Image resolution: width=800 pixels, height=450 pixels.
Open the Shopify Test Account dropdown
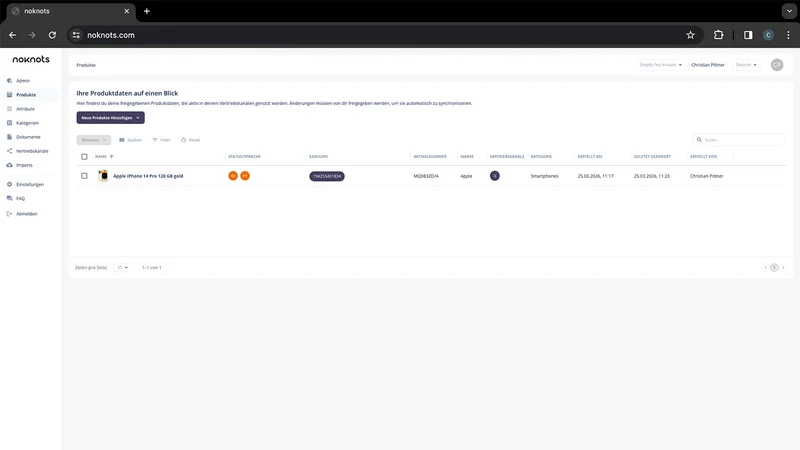[x=660, y=65]
